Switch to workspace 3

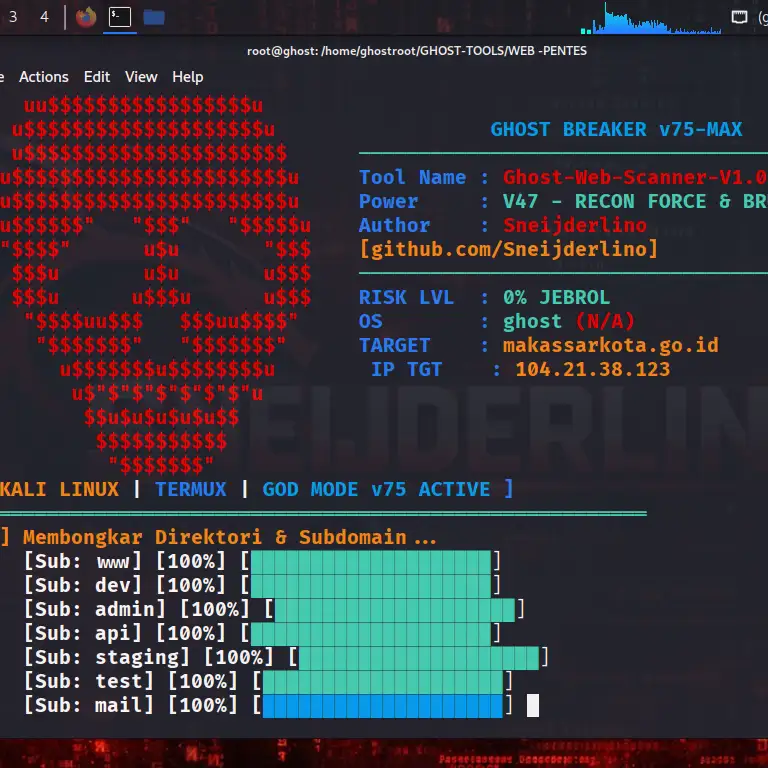click(13, 17)
